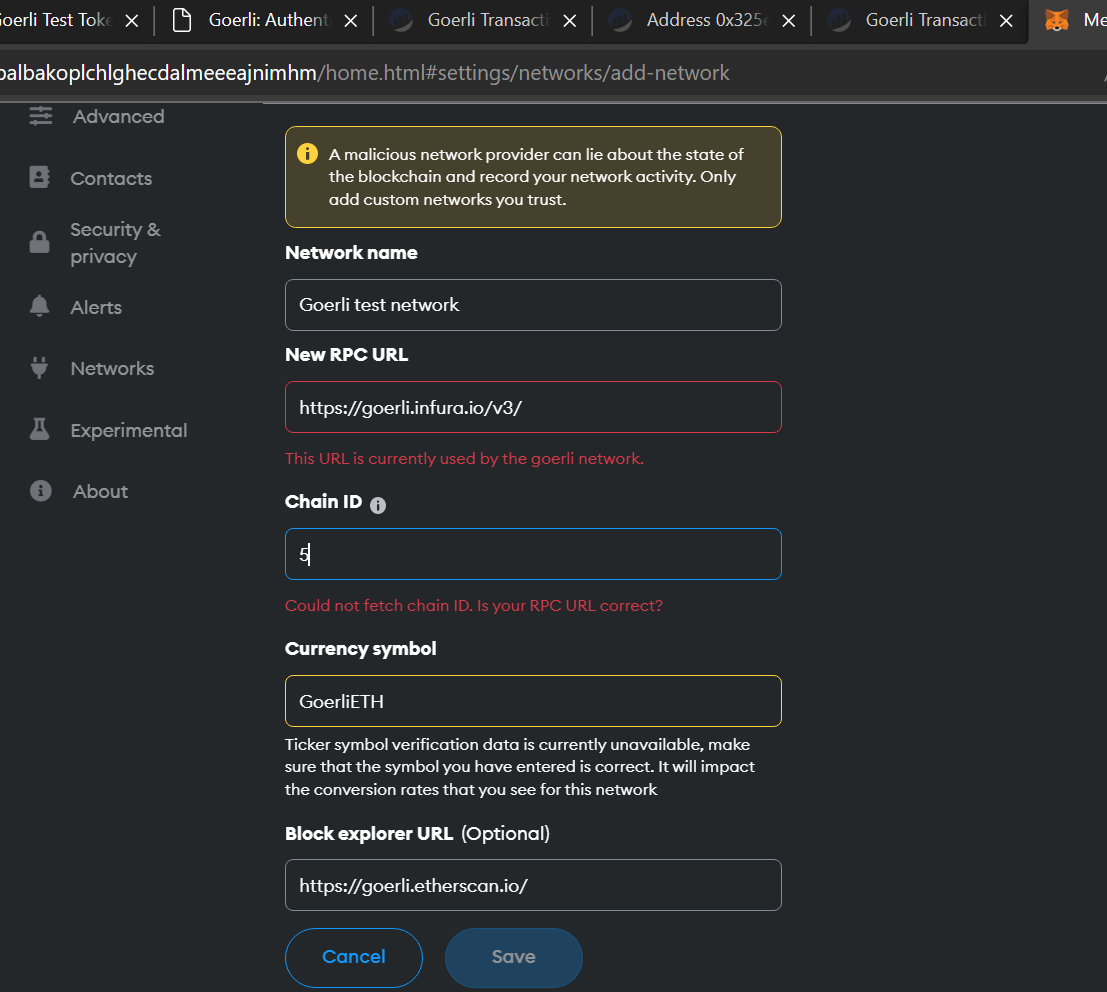Screen dimensions: 1107x992
Task: Open Contacts settings section
Action: 111,178
